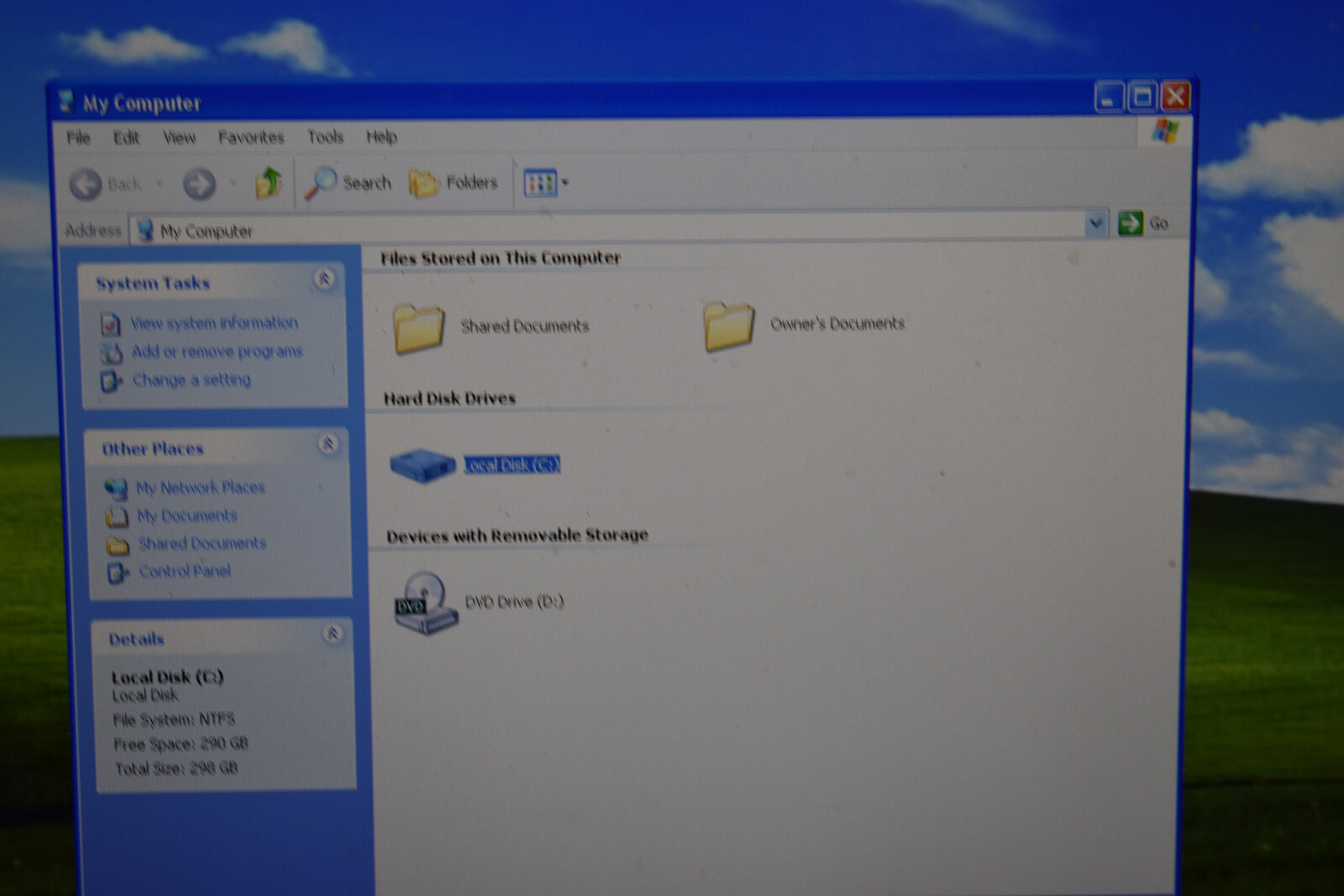Click the My Computer icon in Address bar

pos(145,230)
